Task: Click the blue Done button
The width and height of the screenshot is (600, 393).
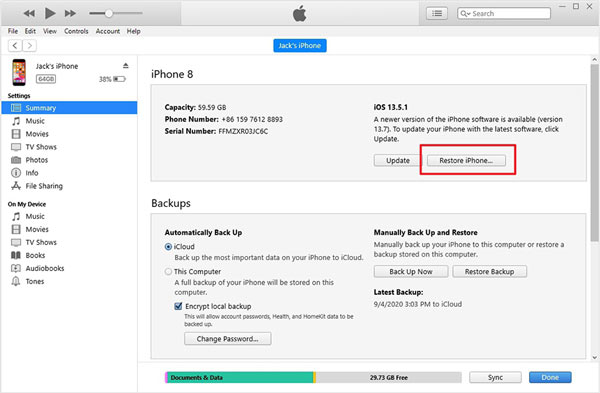Action: [x=550, y=377]
